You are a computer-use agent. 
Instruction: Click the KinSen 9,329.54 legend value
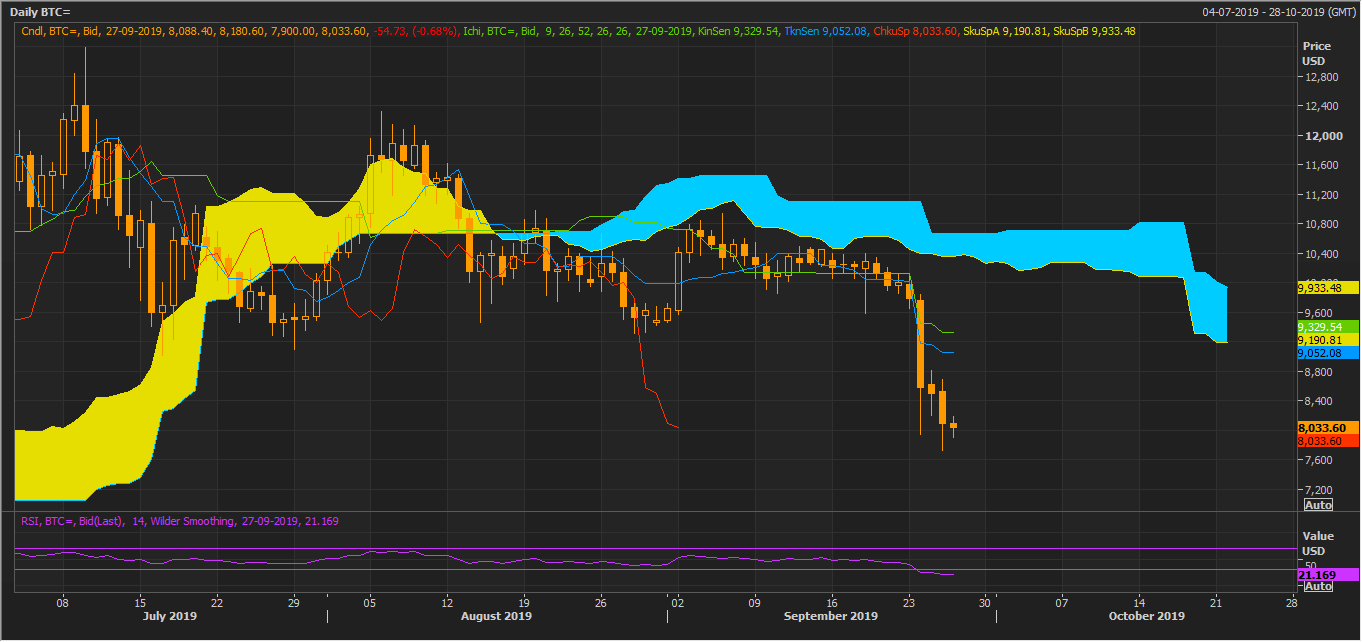click(x=738, y=31)
